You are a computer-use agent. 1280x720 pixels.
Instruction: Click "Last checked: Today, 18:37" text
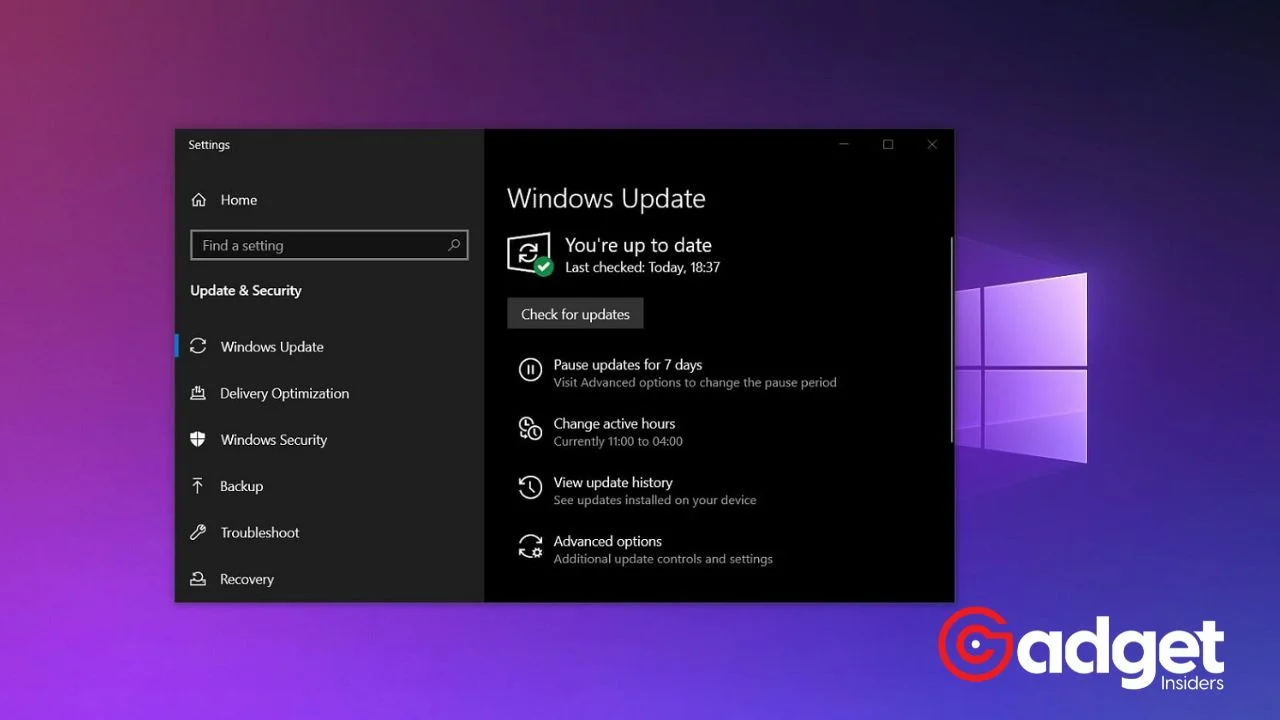point(642,268)
